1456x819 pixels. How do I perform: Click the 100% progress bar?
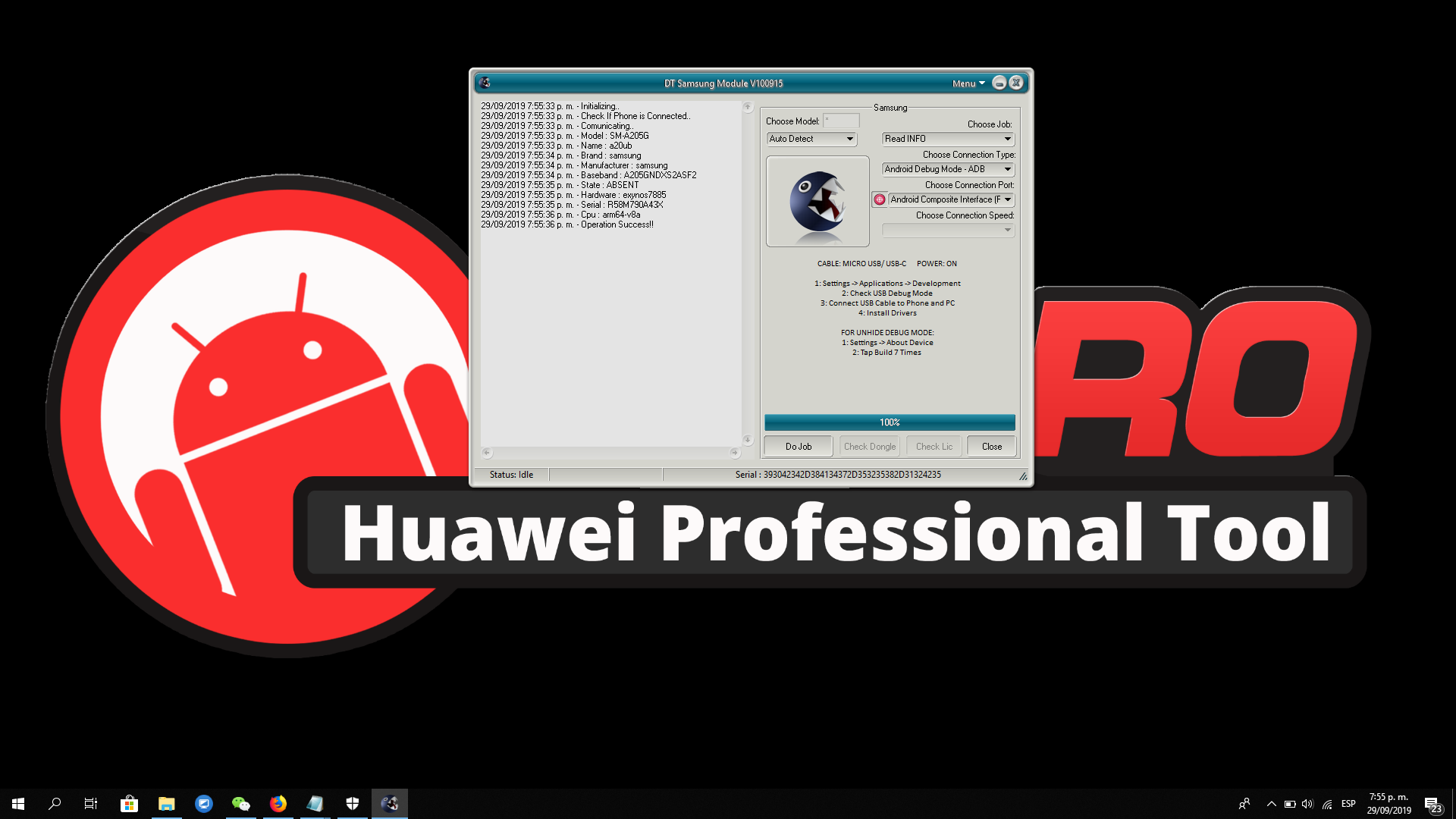890,422
